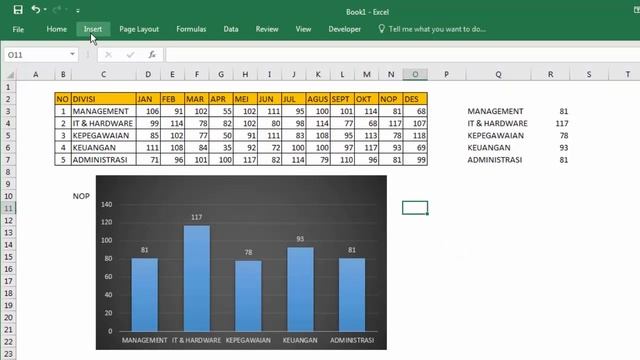640x360 pixels.
Task: Open the Formulas tab
Action: 191,29
